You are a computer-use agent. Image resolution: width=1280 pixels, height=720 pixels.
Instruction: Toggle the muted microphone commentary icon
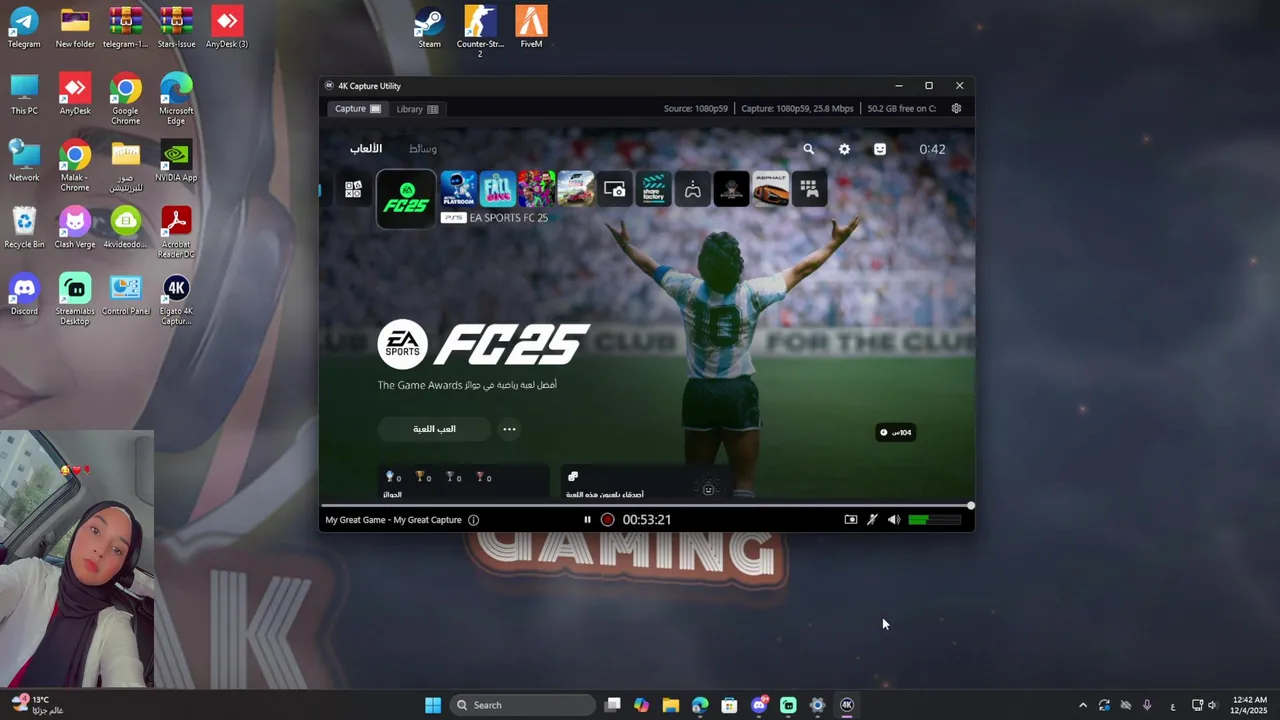[x=872, y=520]
